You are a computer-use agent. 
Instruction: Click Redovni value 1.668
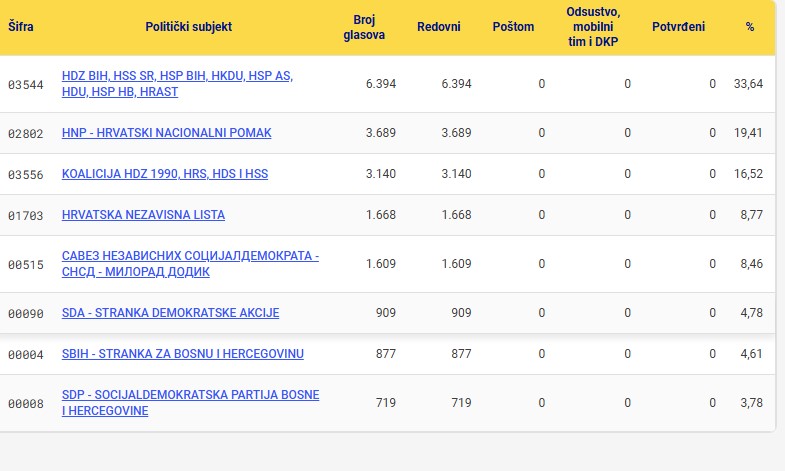click(456, 215)
